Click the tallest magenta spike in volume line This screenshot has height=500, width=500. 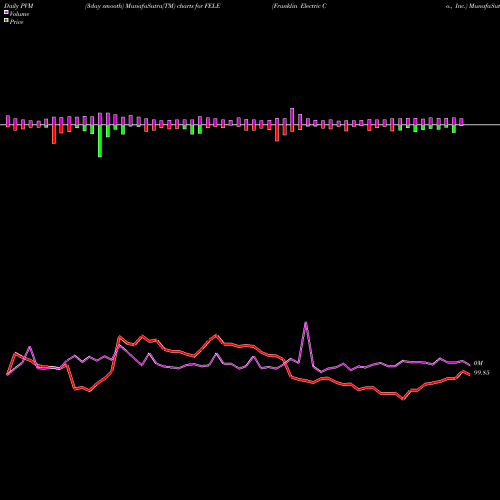pos(306,323)
